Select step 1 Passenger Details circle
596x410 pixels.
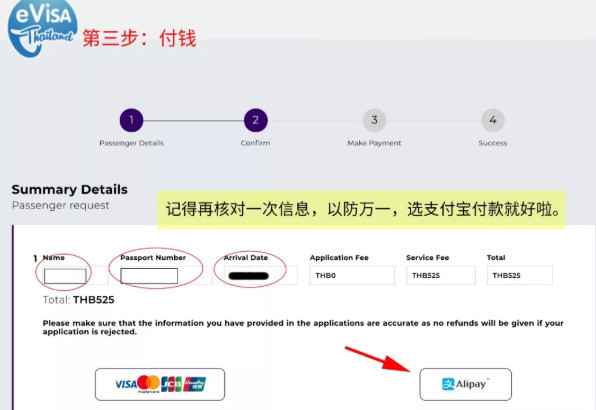coord(131,120)
